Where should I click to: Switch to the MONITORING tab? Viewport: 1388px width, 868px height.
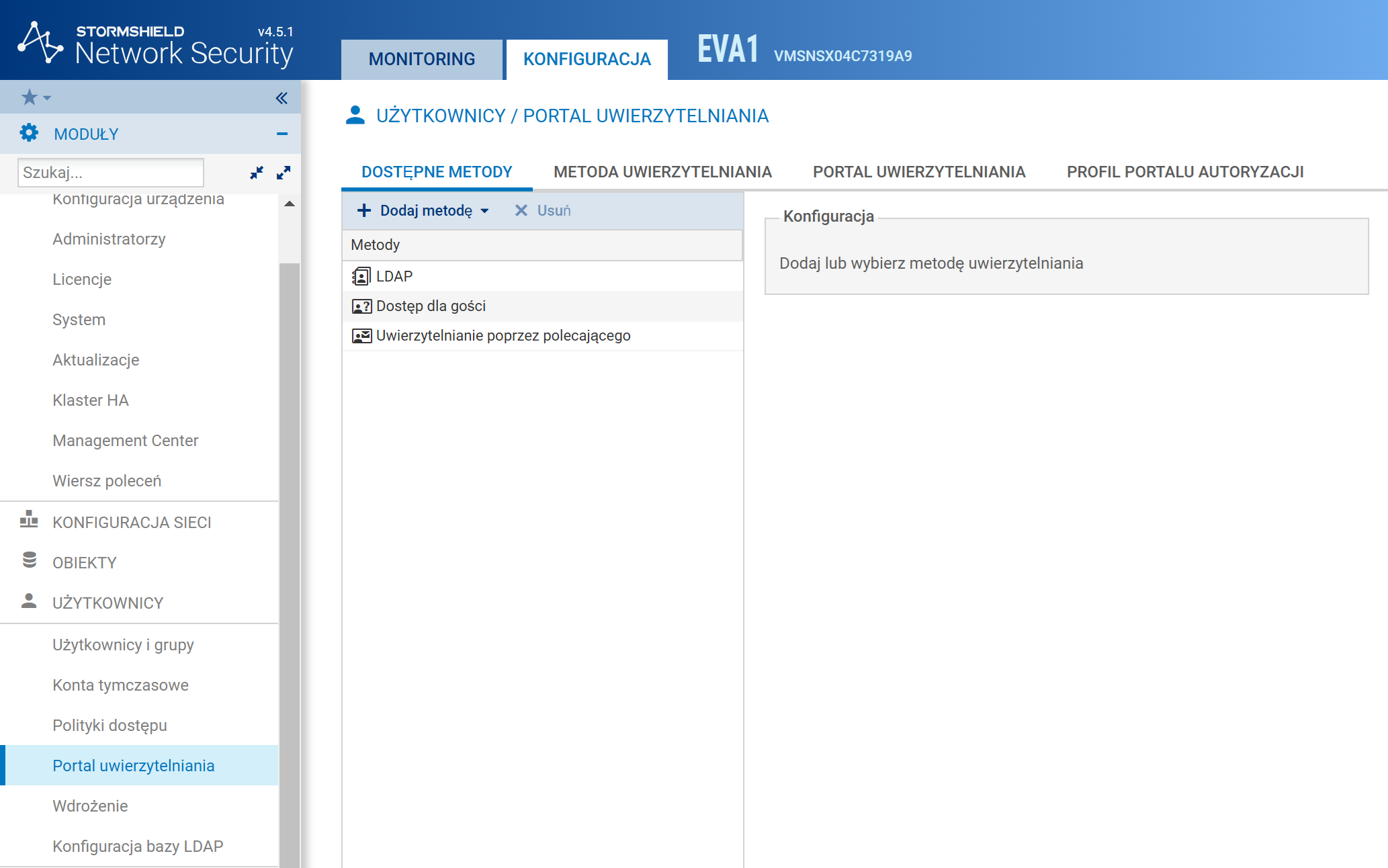[422, 59]
